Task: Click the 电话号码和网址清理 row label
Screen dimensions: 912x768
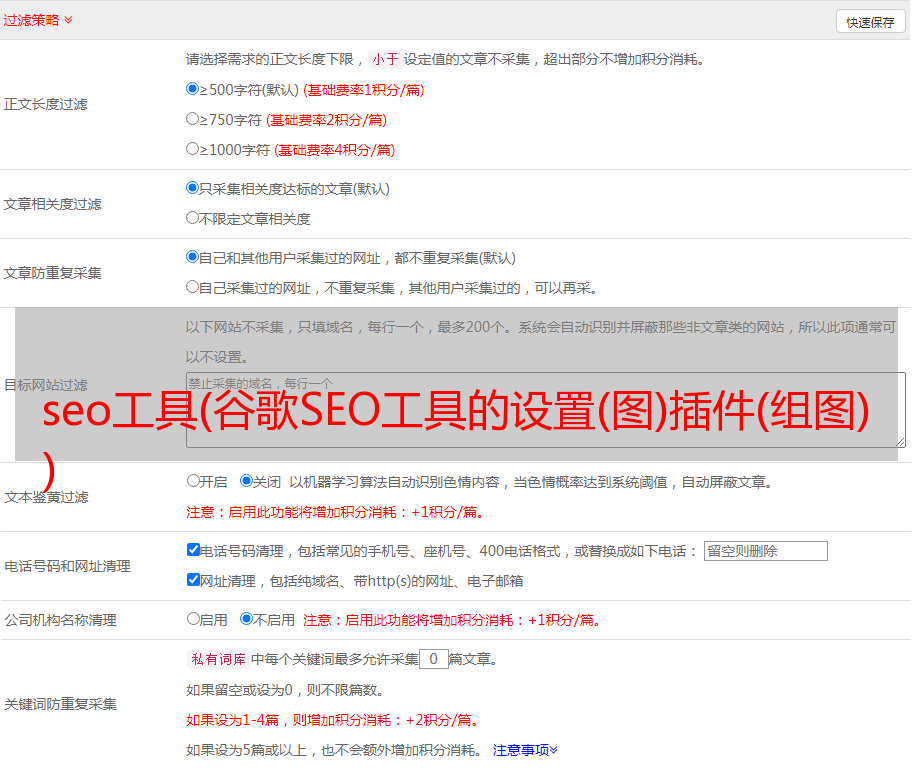Action: click(67, 566)
